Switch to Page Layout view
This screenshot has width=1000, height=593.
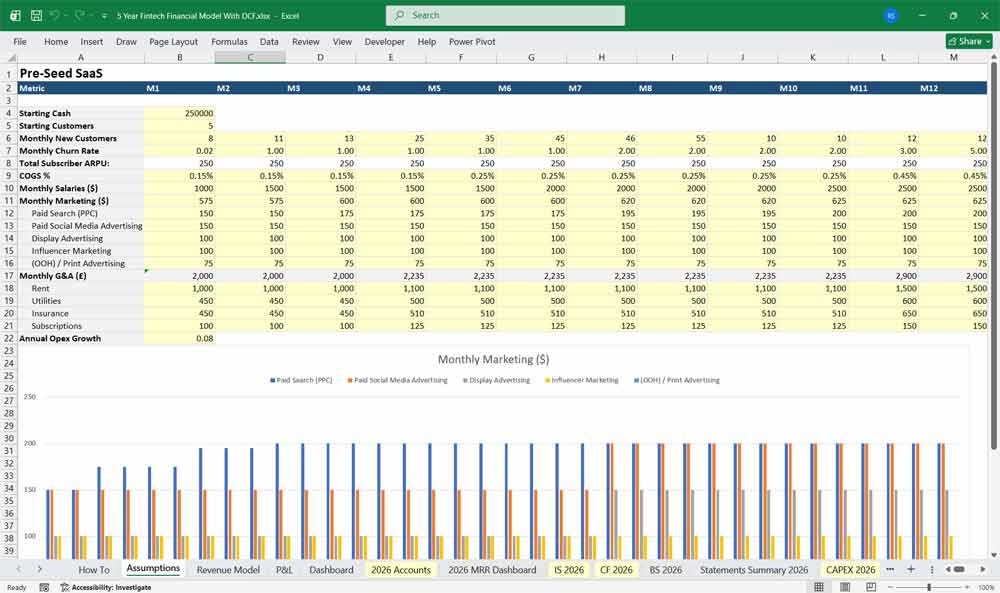[x=845, y=587]
